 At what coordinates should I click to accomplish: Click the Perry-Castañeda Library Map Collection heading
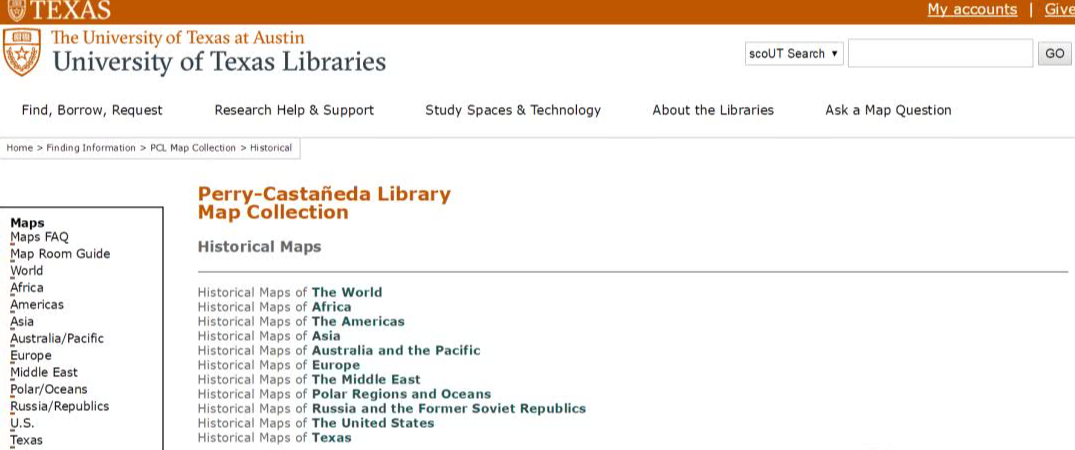click(x=324, y=203)
